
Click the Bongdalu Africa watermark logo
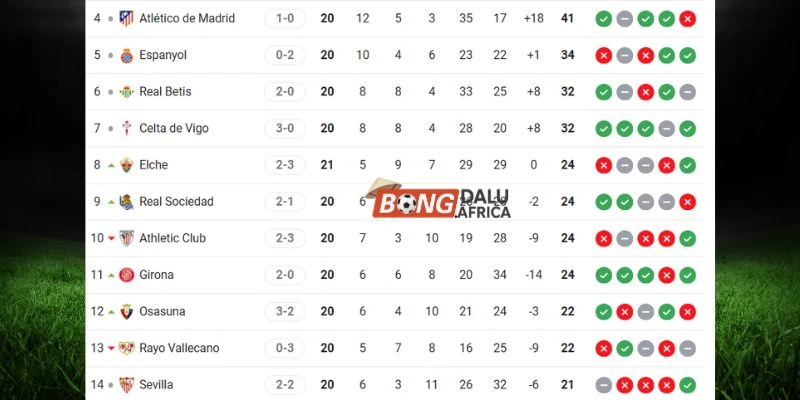click(x=440, y=203)
